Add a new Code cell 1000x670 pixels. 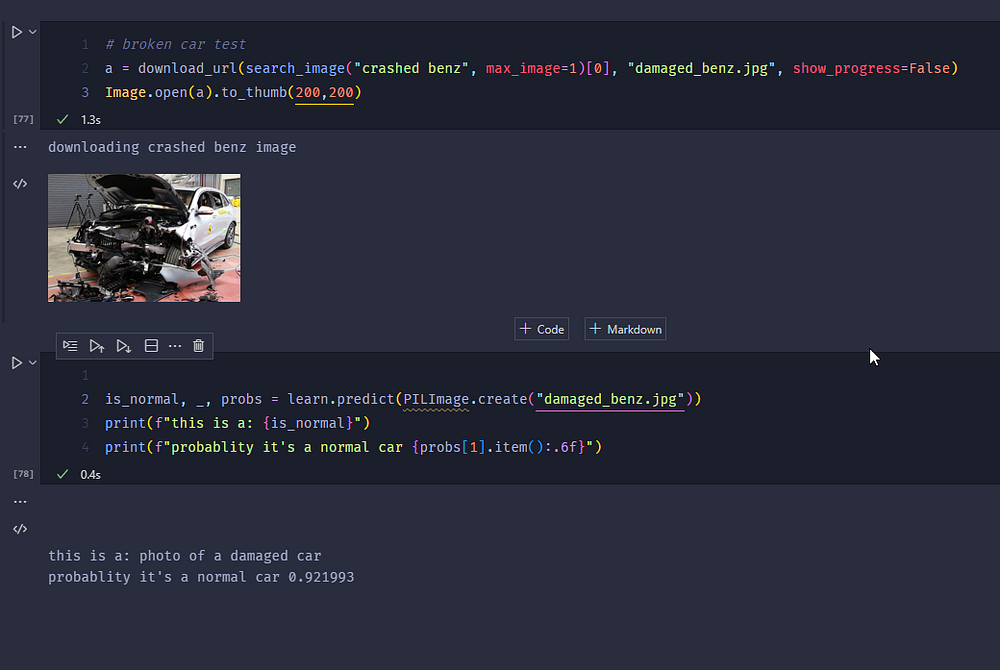coord(541,329)
